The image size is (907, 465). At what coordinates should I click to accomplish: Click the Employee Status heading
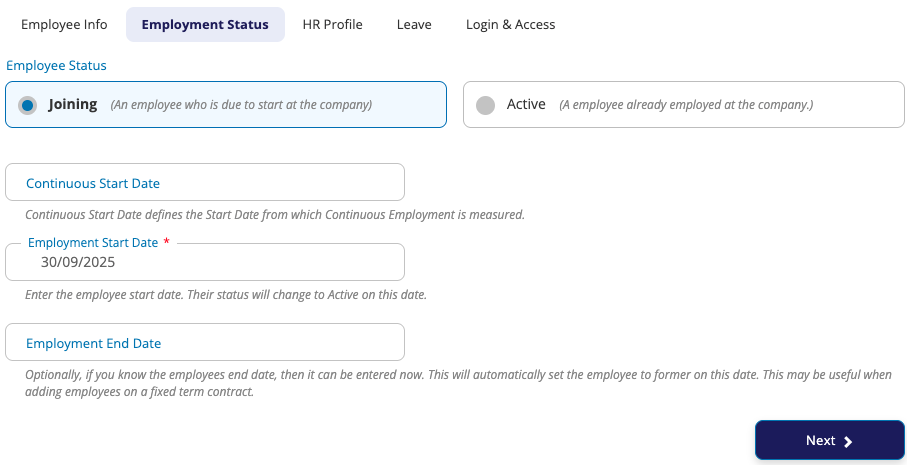tap(56, 65)
